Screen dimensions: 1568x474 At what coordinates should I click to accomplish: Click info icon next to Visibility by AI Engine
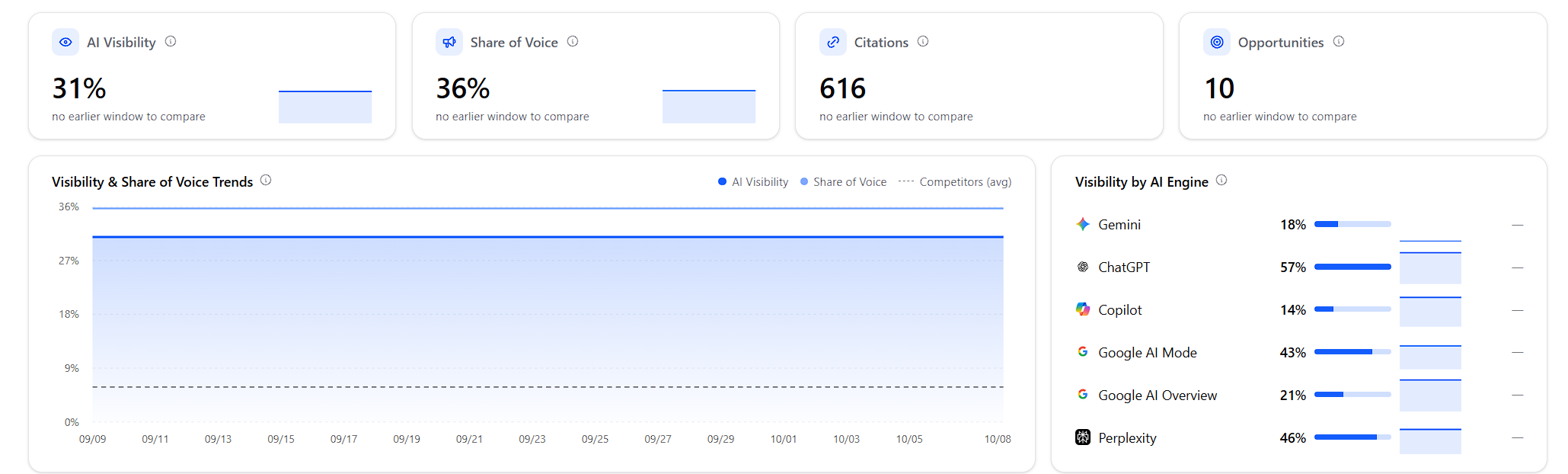click(1222, 180)
